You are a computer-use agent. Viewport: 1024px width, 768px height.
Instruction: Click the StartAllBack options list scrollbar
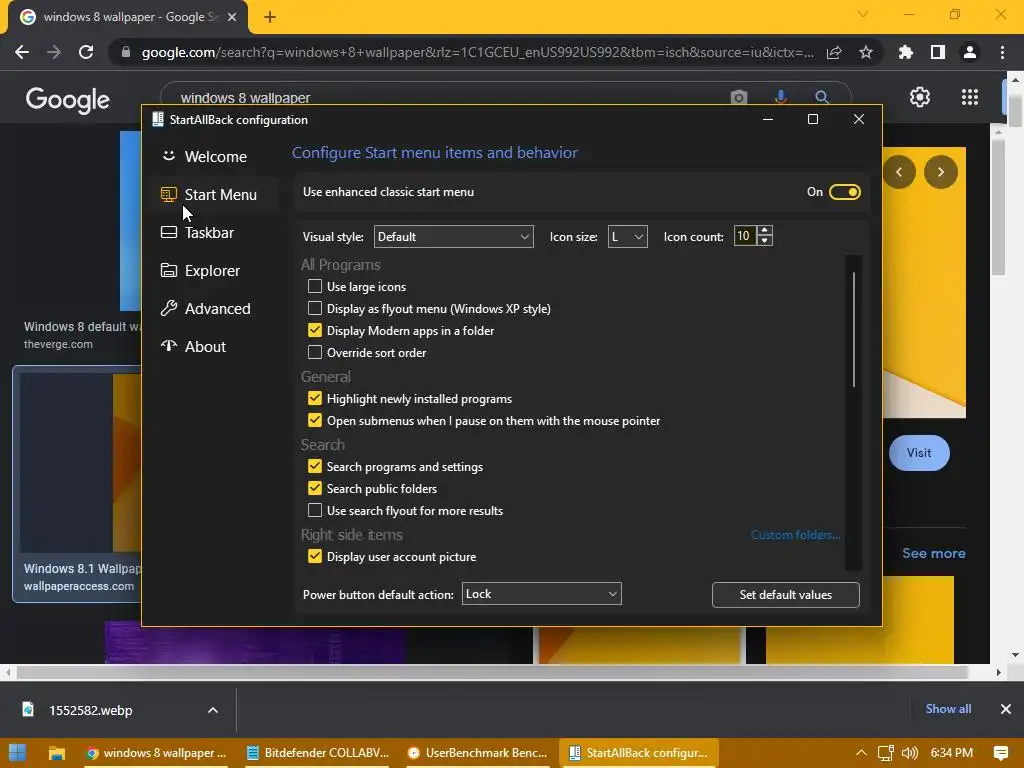[854, 329]
